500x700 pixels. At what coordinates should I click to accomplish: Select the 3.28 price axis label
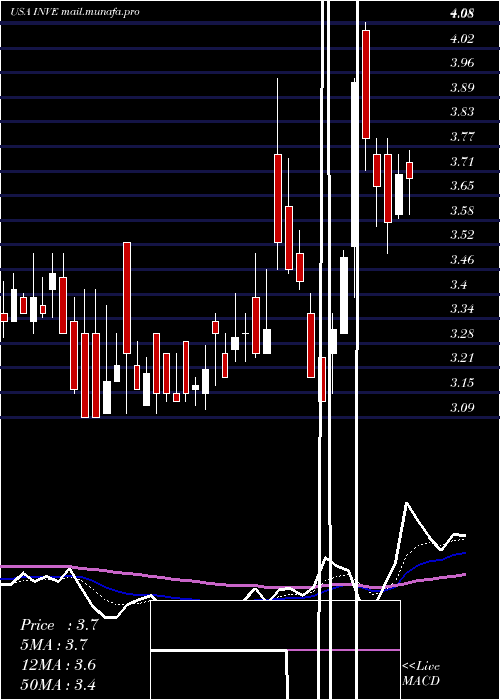pos(462,333)
